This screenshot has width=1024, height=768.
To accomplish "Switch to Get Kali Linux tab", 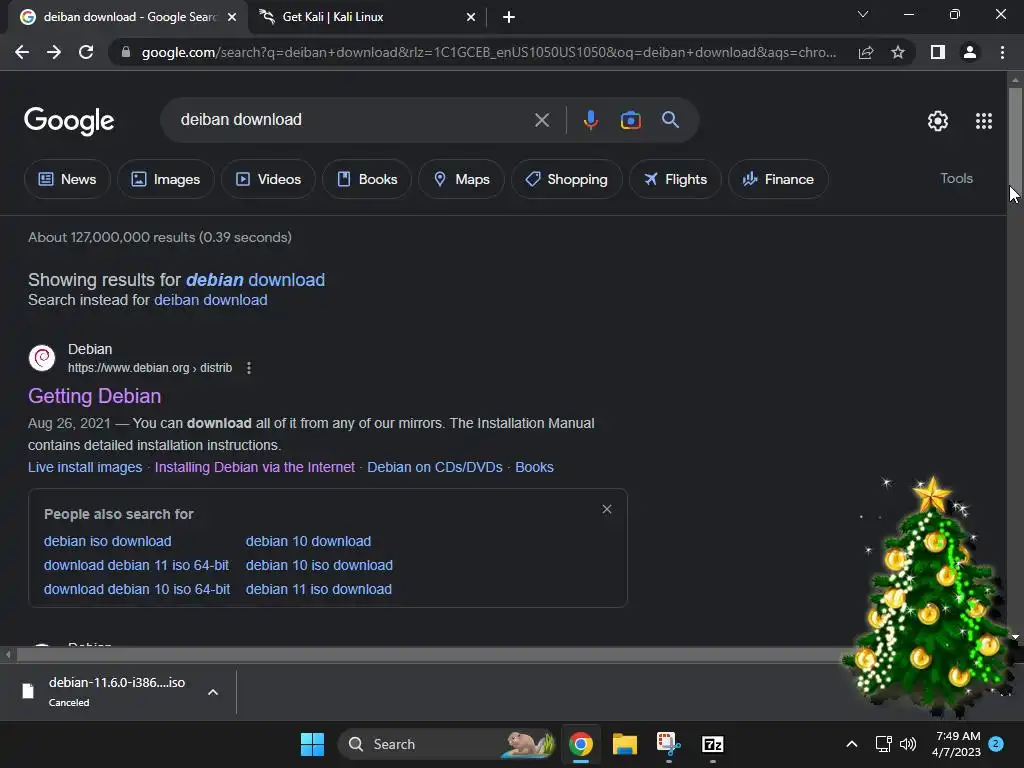I will point(366,17).
